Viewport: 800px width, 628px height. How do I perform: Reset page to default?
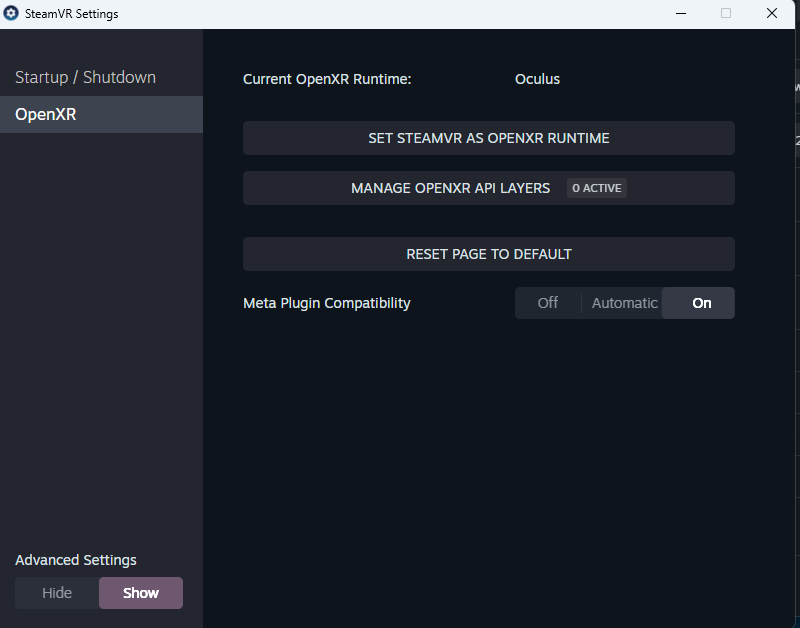pos(489,254)
